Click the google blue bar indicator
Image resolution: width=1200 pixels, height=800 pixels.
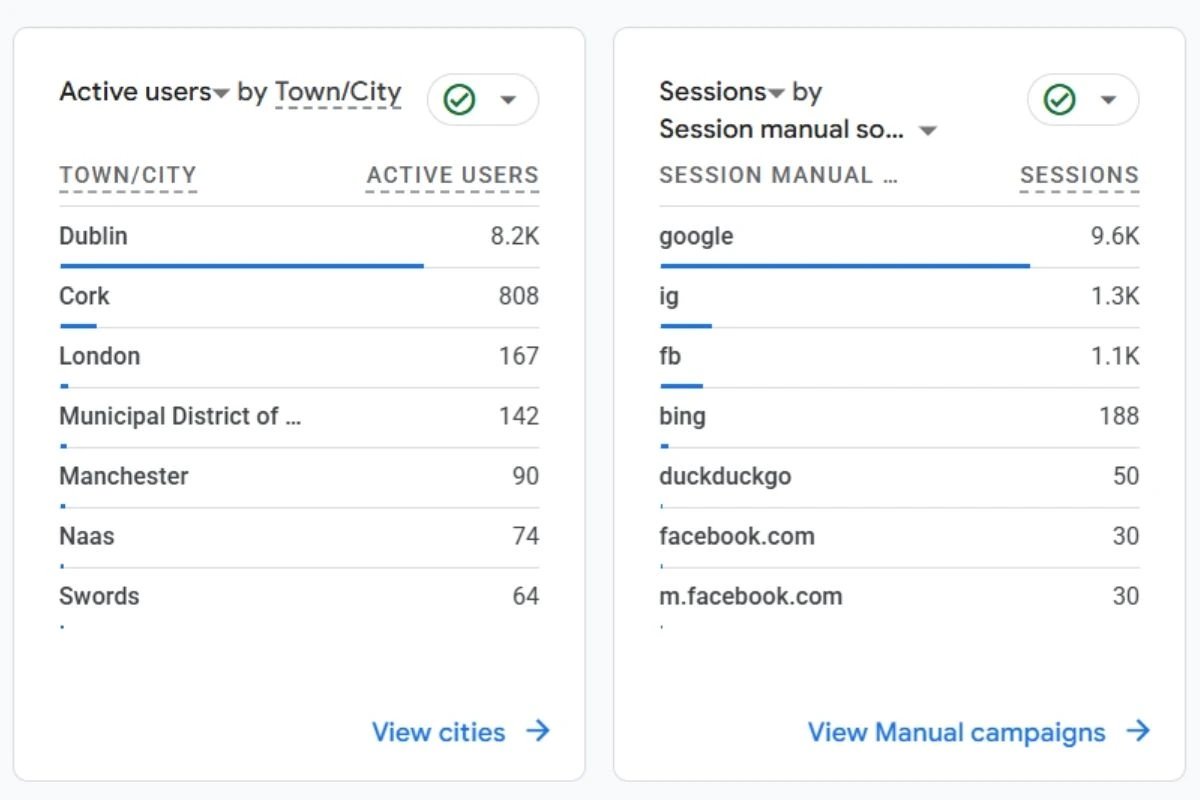tap(845, 266)
